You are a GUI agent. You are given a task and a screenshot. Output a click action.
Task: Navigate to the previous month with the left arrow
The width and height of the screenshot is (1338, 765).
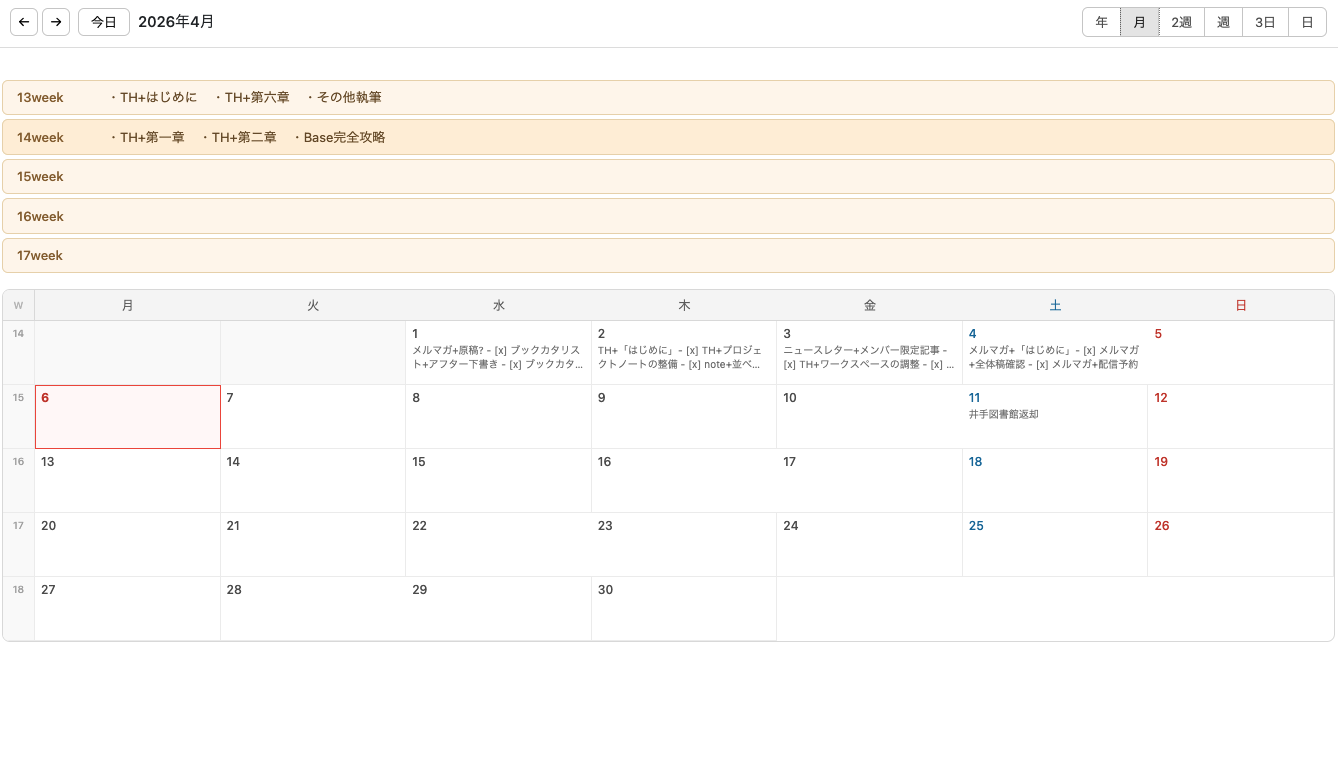[23, 21]
